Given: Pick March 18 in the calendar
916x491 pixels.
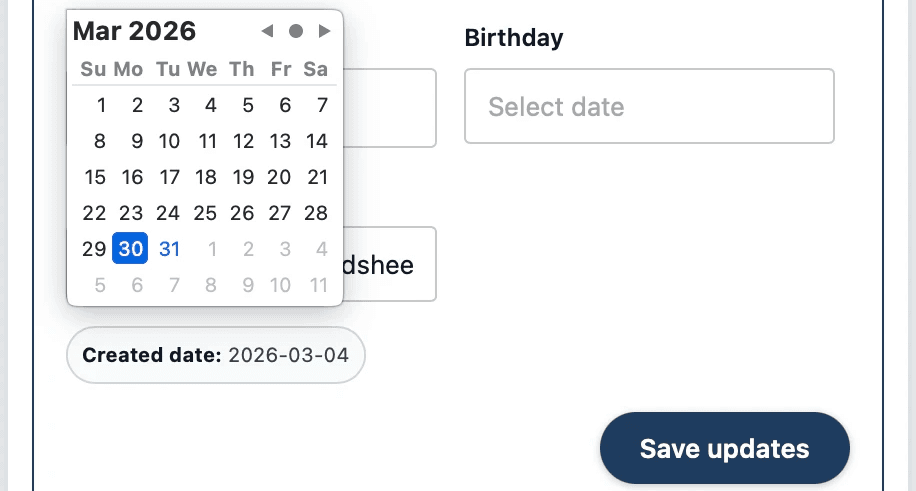Looking at the screenshot, I should click(x=206, y=177).
